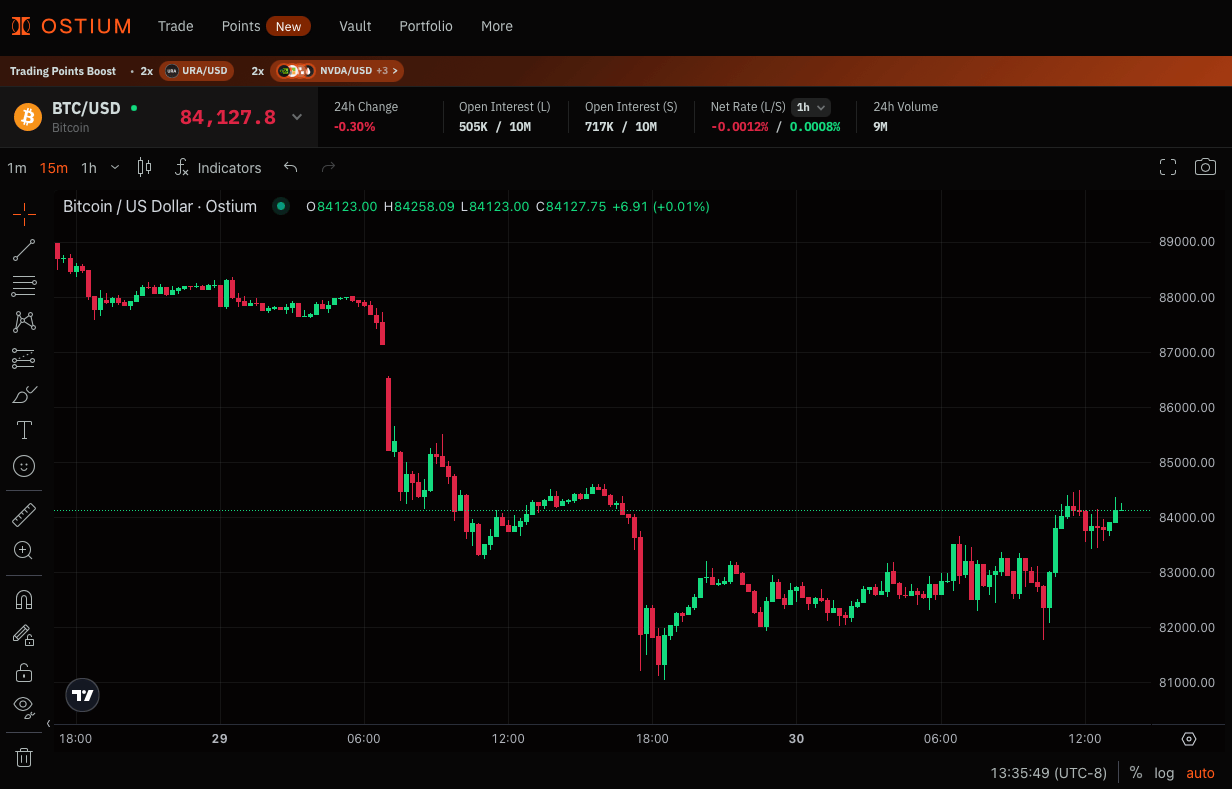Change net rate period 1h dropdown

(811, 107)
